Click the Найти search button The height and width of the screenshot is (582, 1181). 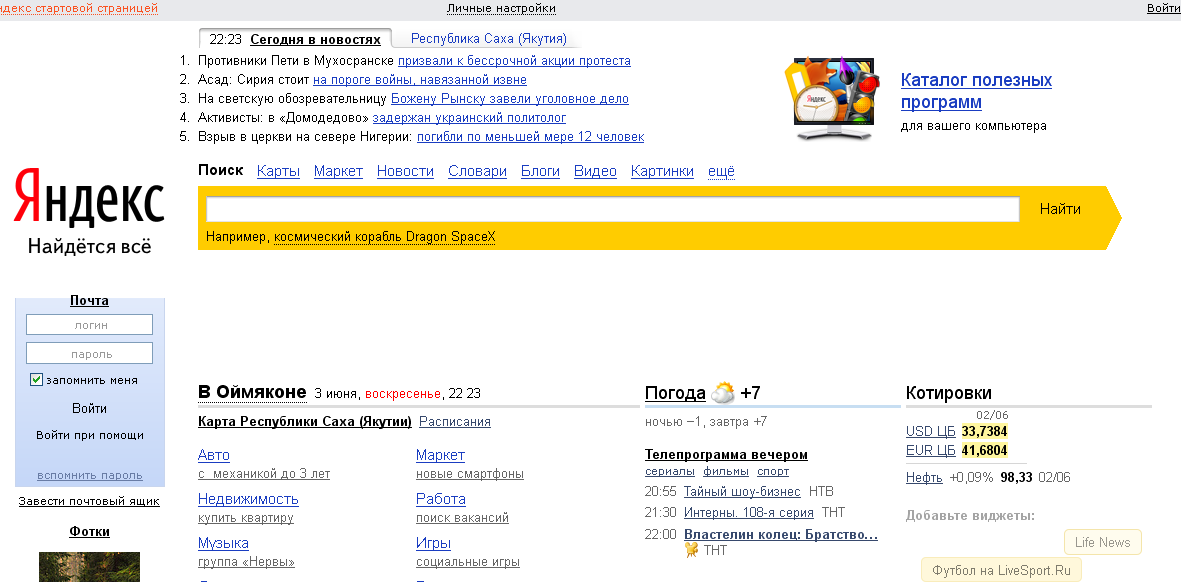click(1060, 209)
